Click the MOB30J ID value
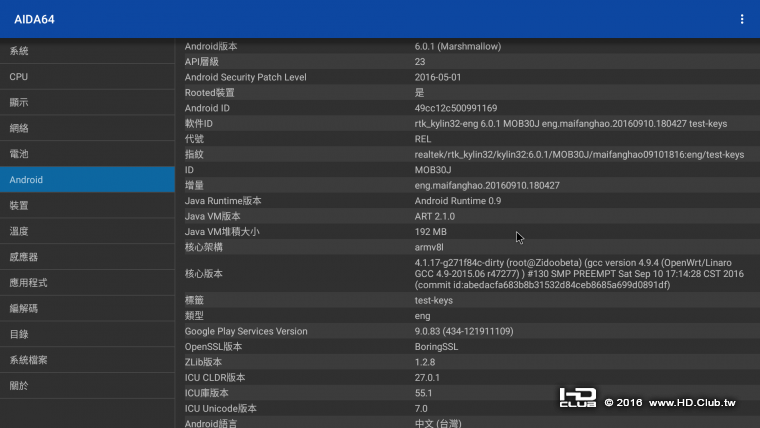Viewport: 760px width, 428px height. point(433,170)
